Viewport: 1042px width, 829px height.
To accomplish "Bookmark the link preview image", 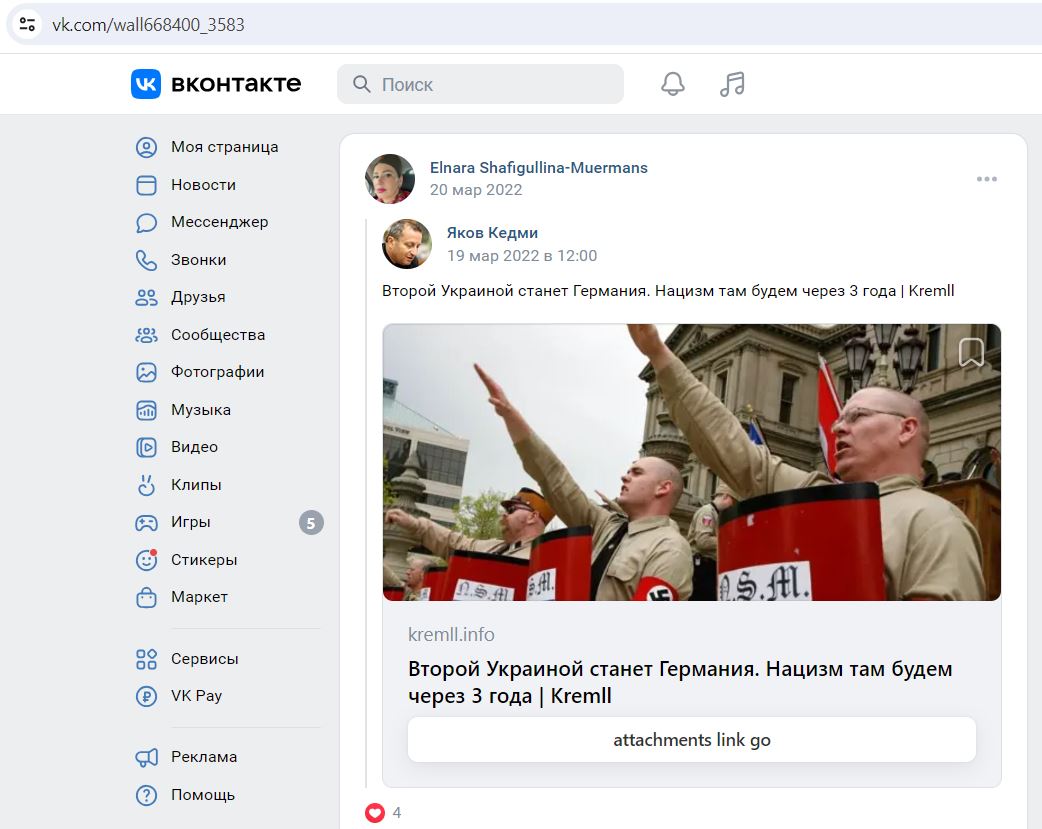I will [971, 352].
